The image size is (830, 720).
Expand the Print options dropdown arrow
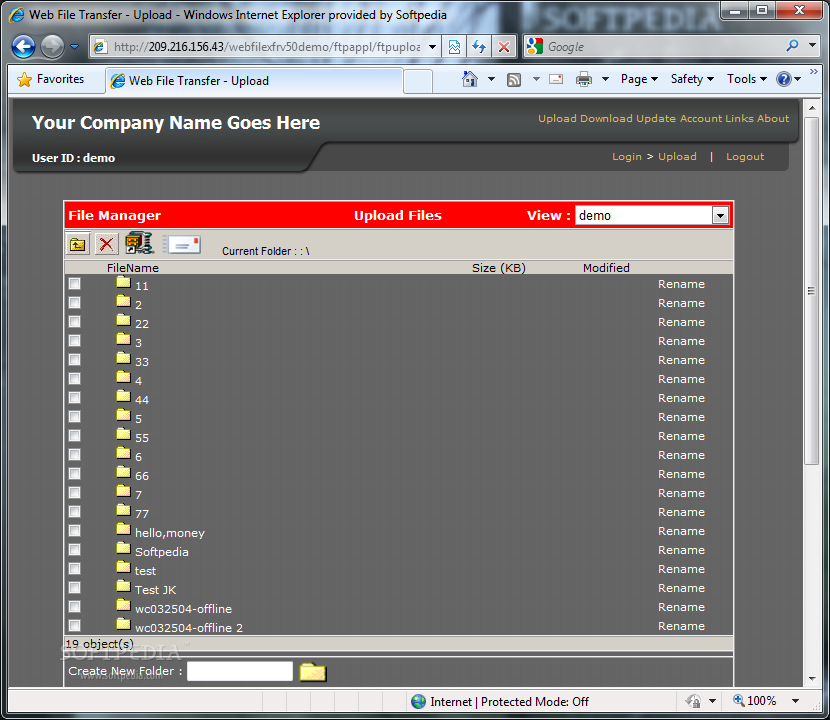606,79
